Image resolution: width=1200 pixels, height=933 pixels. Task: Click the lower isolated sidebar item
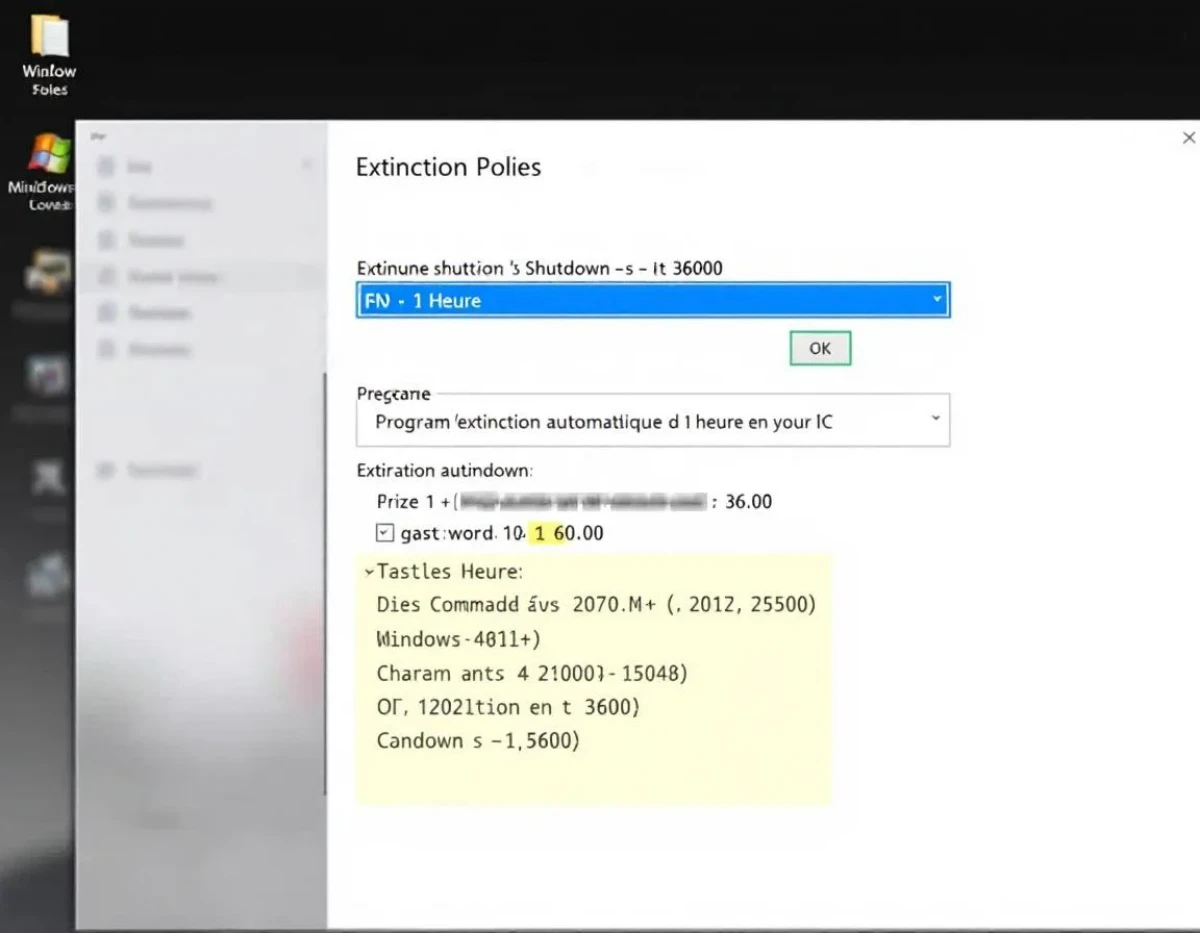click(150, 470)
